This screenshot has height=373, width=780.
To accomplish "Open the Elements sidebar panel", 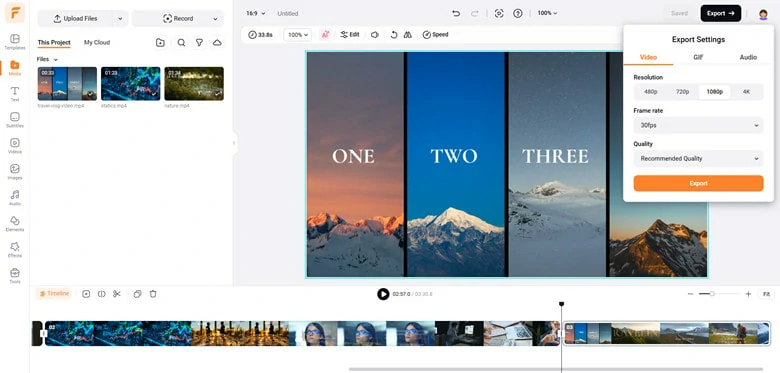I will [14, 223].
